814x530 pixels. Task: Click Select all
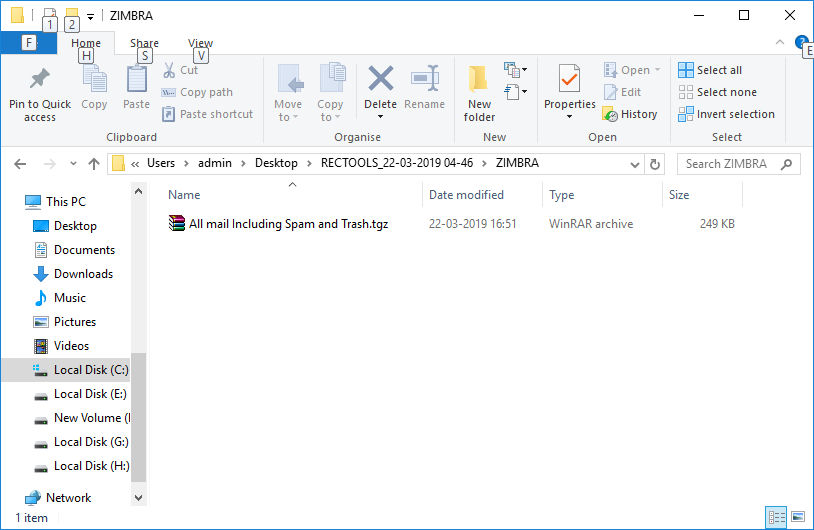click(x=710, y=70)
